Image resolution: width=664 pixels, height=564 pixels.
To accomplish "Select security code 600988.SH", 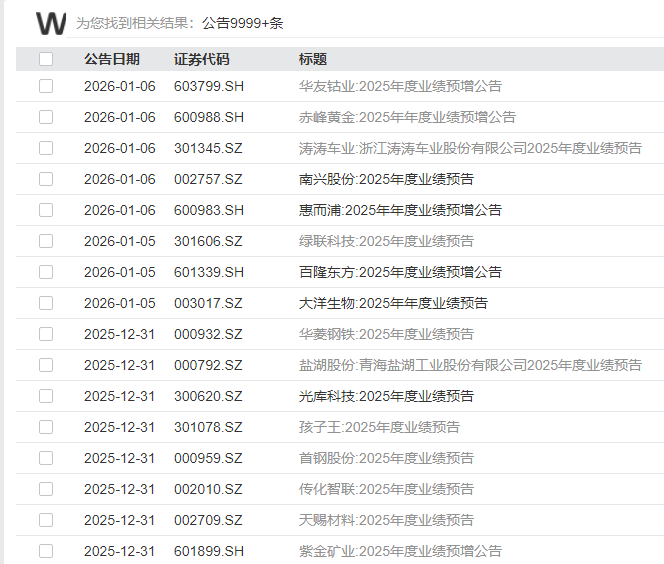I will pyautogui.click(x=209, y=117).
